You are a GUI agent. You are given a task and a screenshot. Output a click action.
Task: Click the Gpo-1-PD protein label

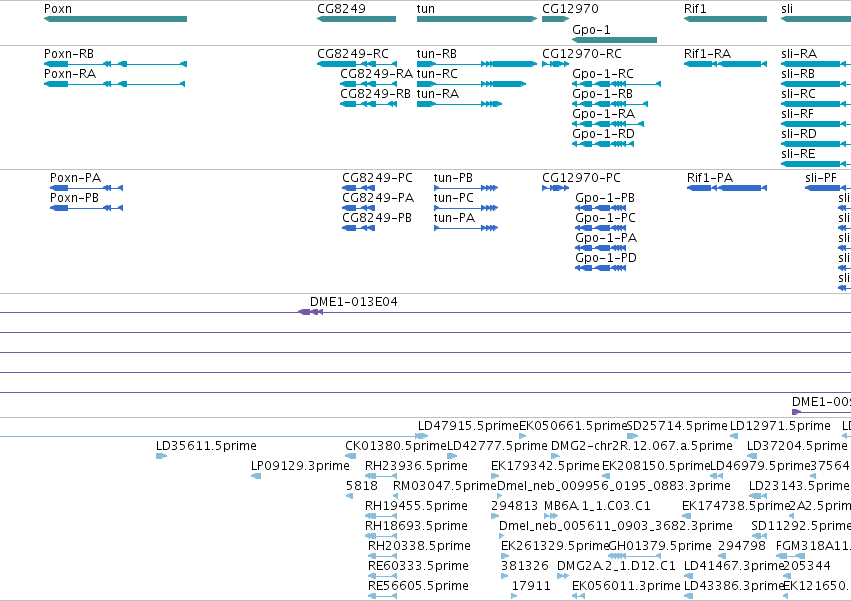(606, 258)
